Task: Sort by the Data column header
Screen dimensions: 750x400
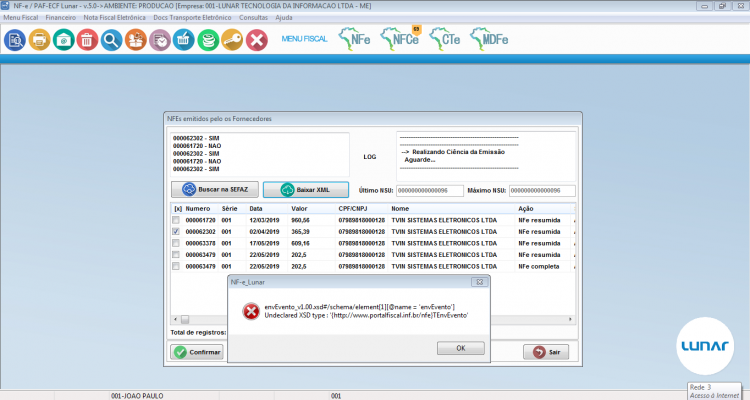Action: tap(255, 209)
